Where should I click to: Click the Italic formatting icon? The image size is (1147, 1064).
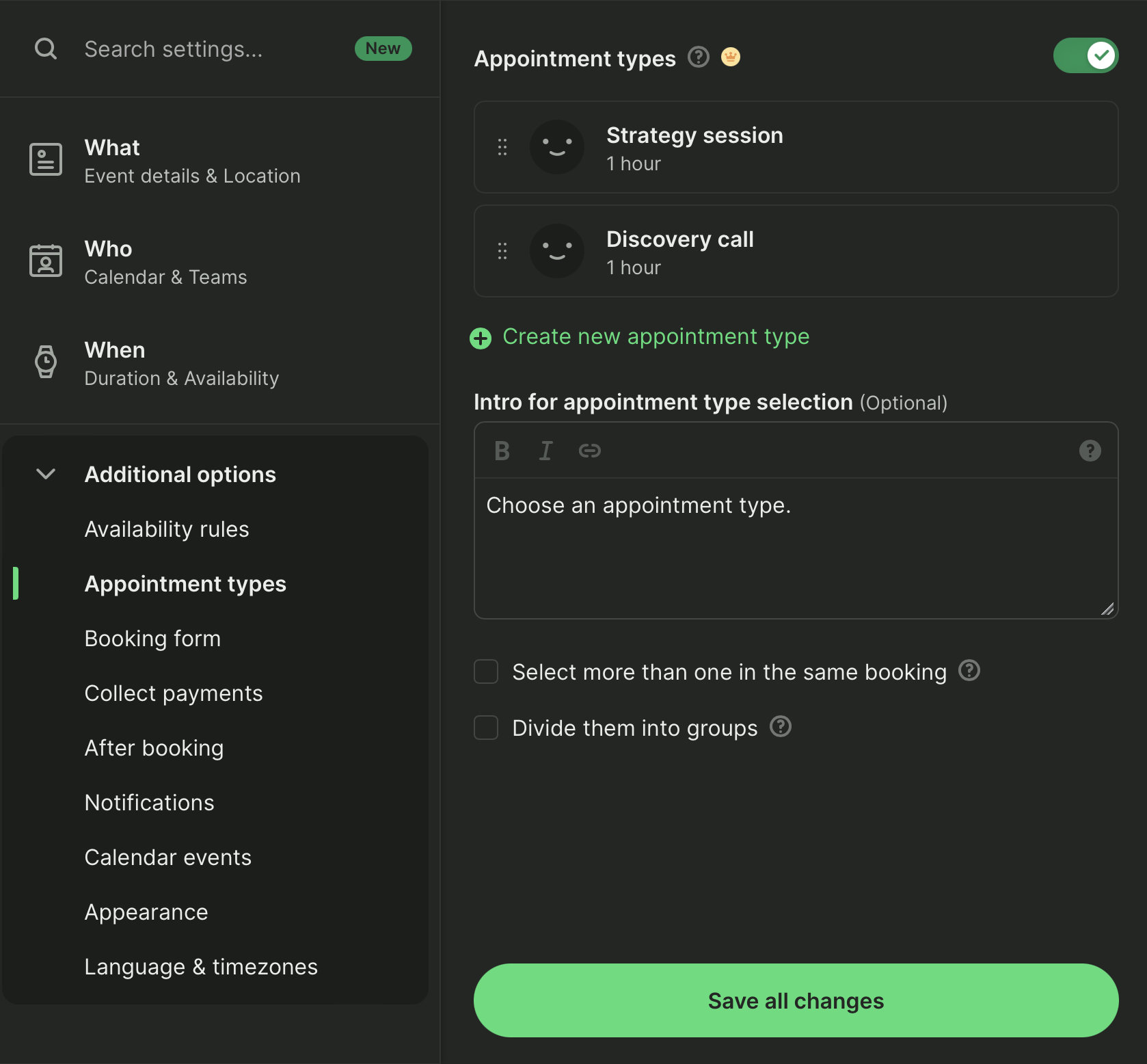(545, 451)
